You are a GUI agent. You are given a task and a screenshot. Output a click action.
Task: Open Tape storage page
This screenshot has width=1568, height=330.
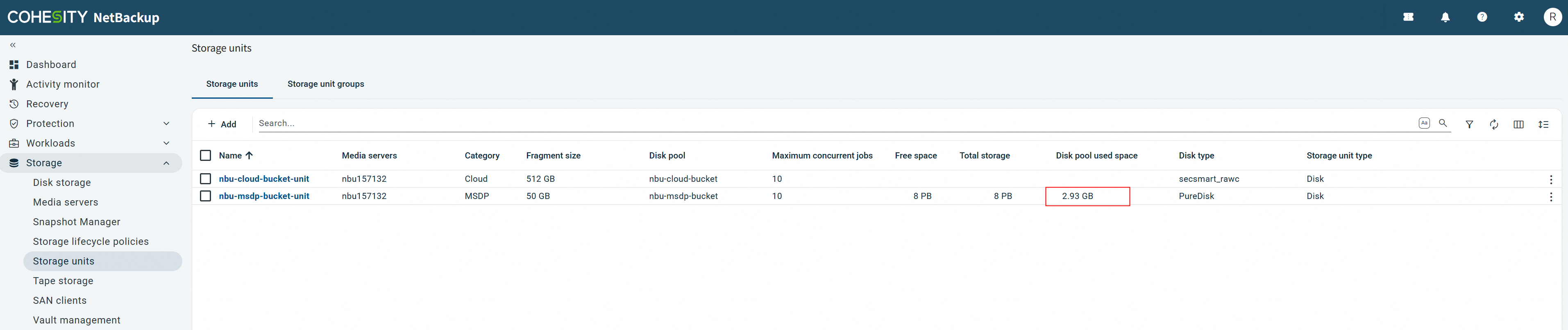[63, 281]
